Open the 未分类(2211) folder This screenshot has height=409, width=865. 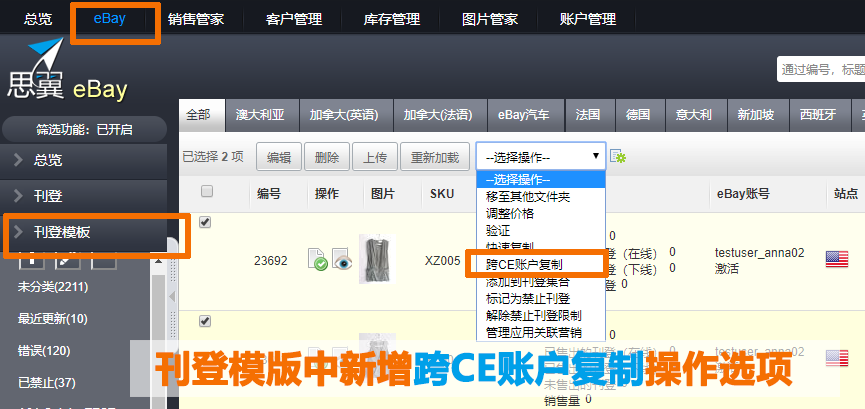click(53, 287)
